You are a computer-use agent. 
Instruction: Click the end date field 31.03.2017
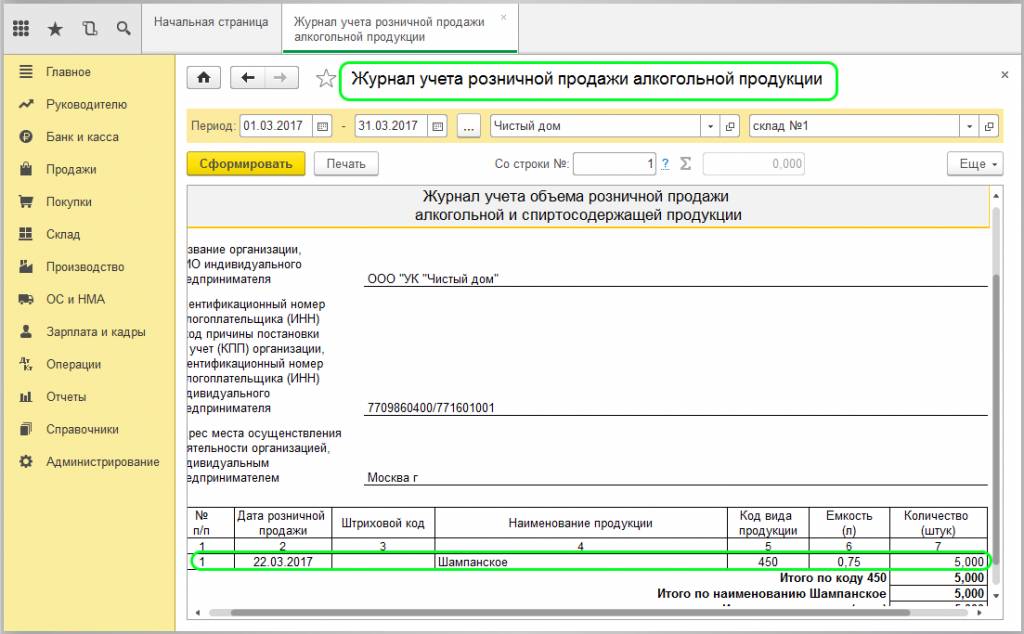coord(391,126)
